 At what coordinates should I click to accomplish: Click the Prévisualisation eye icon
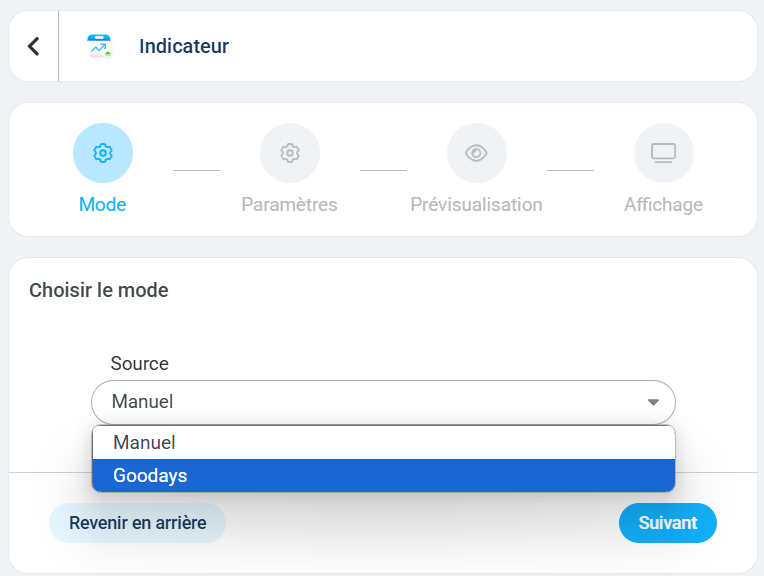click(477, 153)
